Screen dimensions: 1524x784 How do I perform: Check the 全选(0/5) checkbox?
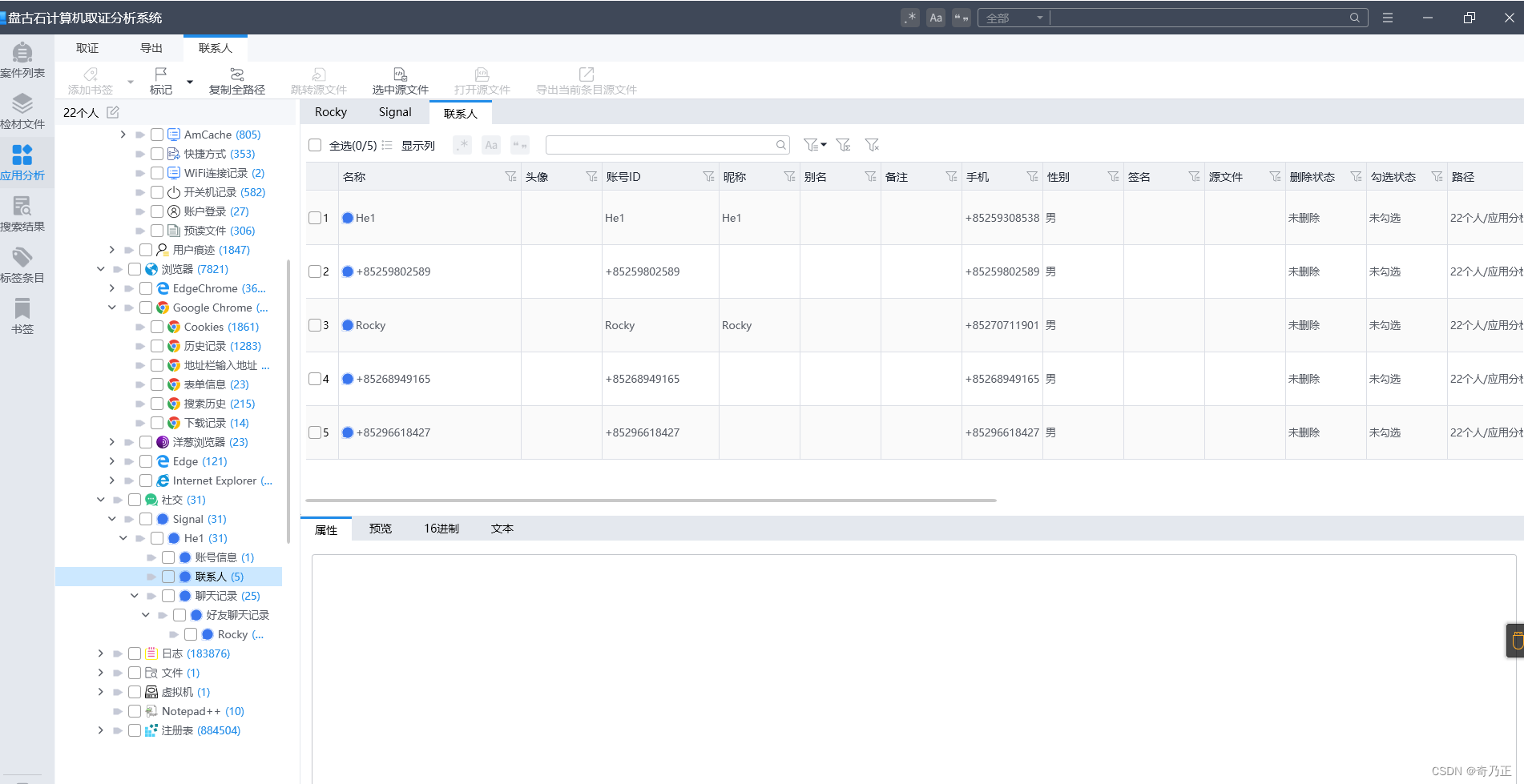(x=315, y=145)
